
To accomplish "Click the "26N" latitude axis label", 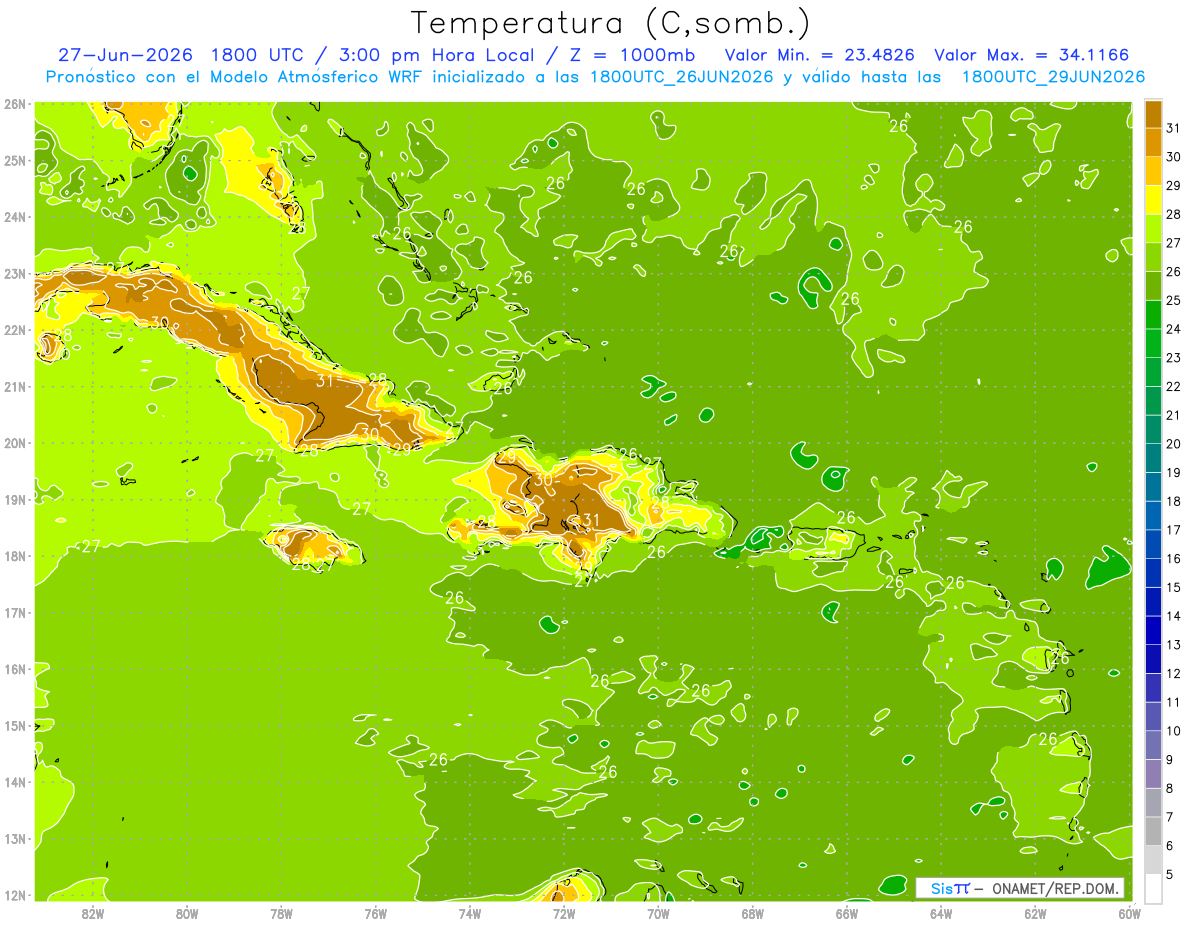I will click(x=15, y=104).
